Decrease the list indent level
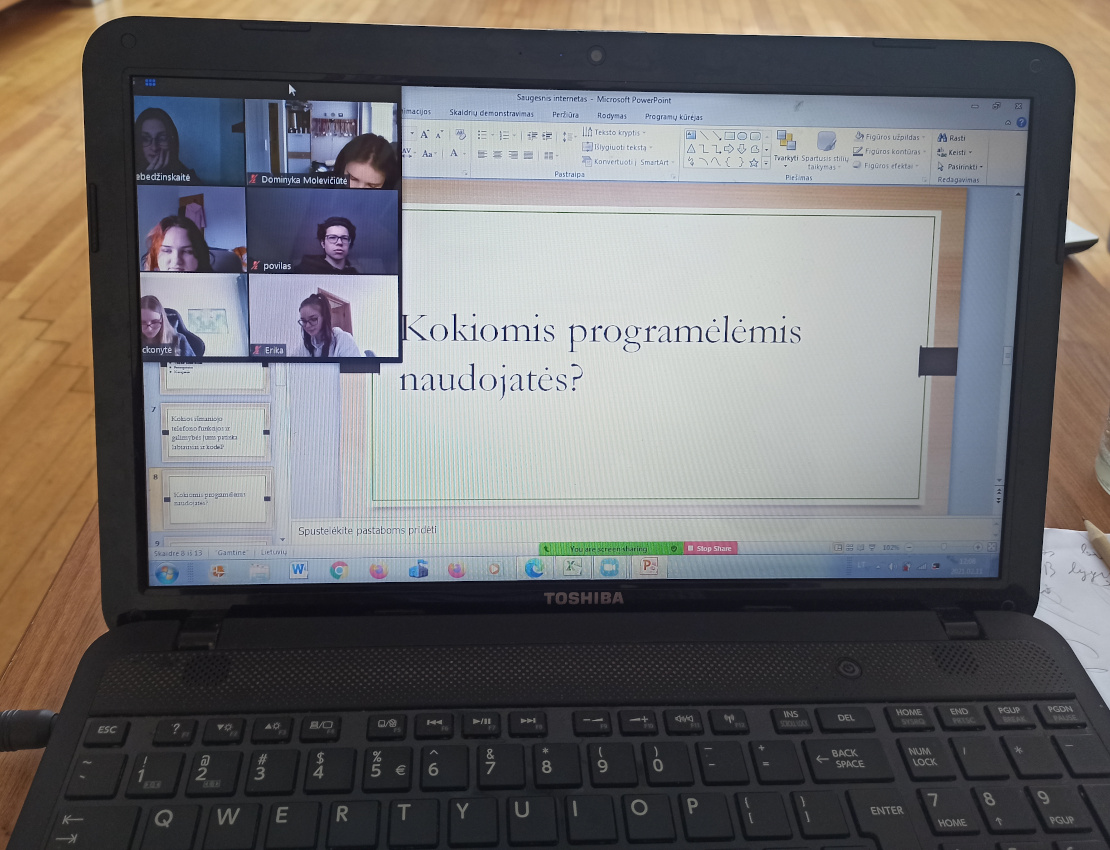 532,136
